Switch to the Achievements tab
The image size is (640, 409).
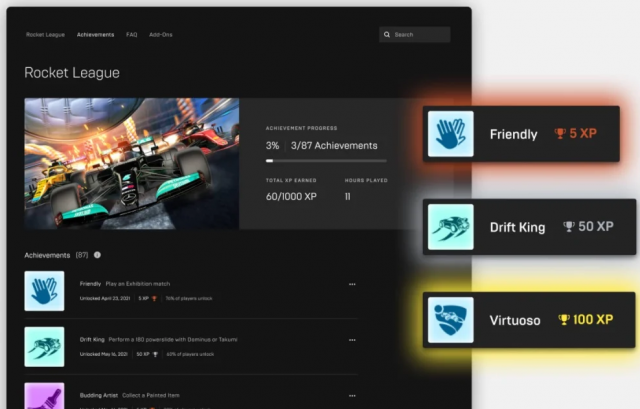[96, 35]
